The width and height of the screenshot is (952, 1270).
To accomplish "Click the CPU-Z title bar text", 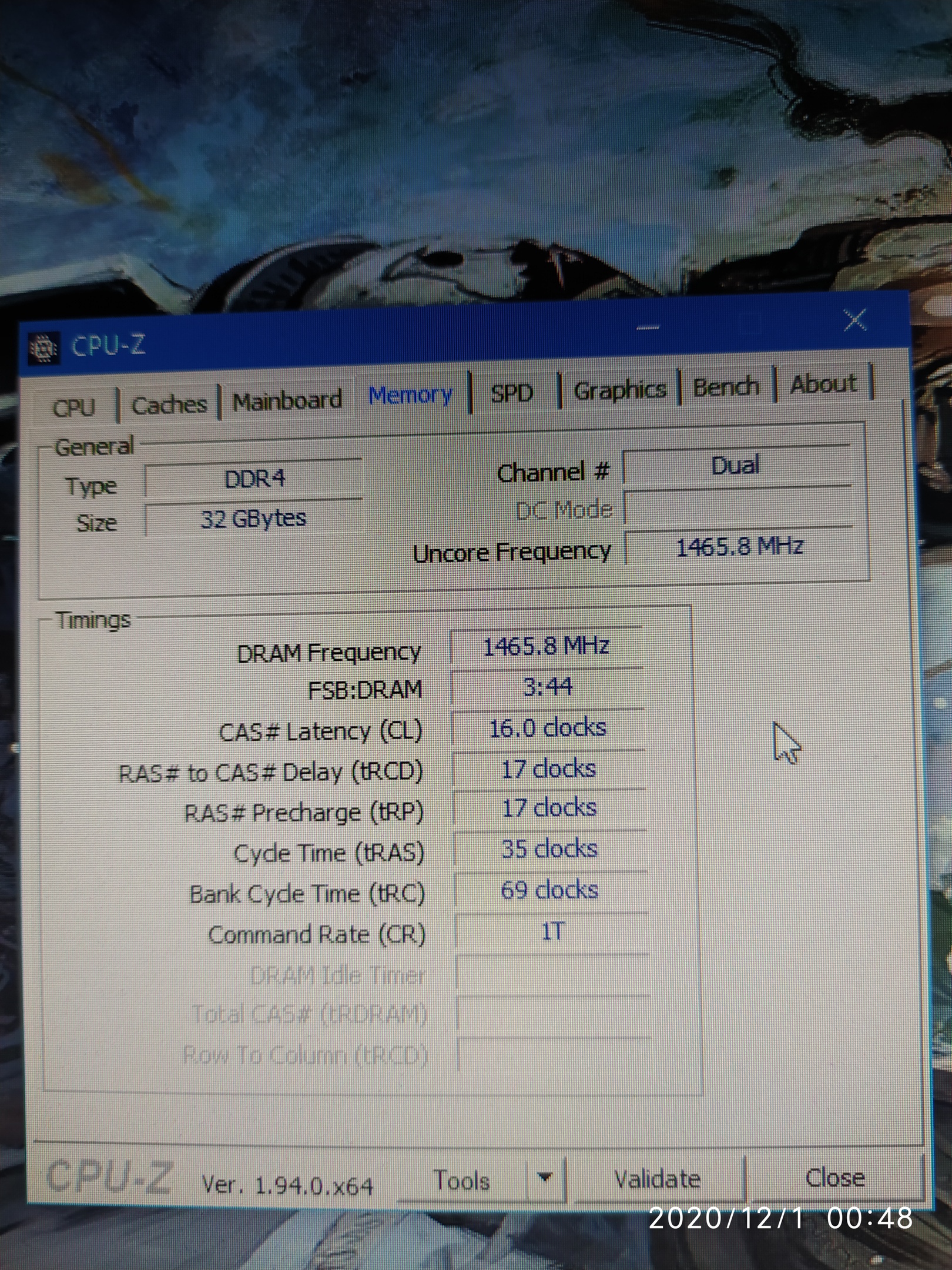I will tap(108, 346).
